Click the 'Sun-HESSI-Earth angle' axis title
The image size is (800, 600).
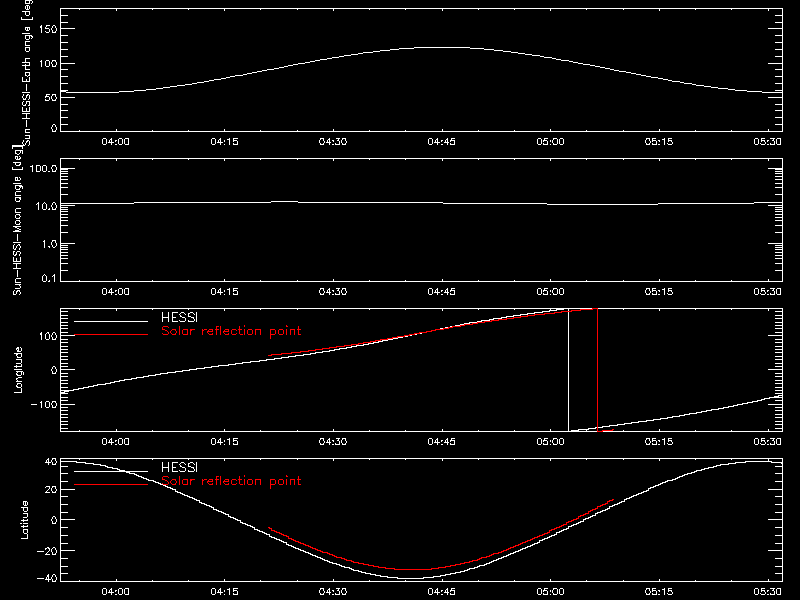27,73
